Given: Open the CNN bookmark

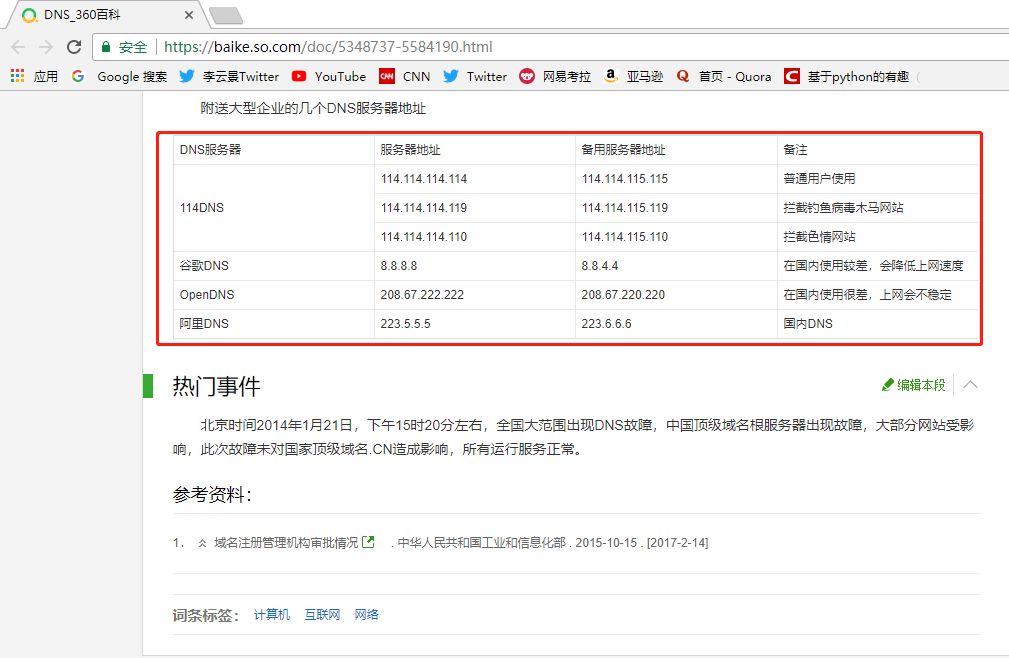Looking at the screenshot, I should point(405,77).
